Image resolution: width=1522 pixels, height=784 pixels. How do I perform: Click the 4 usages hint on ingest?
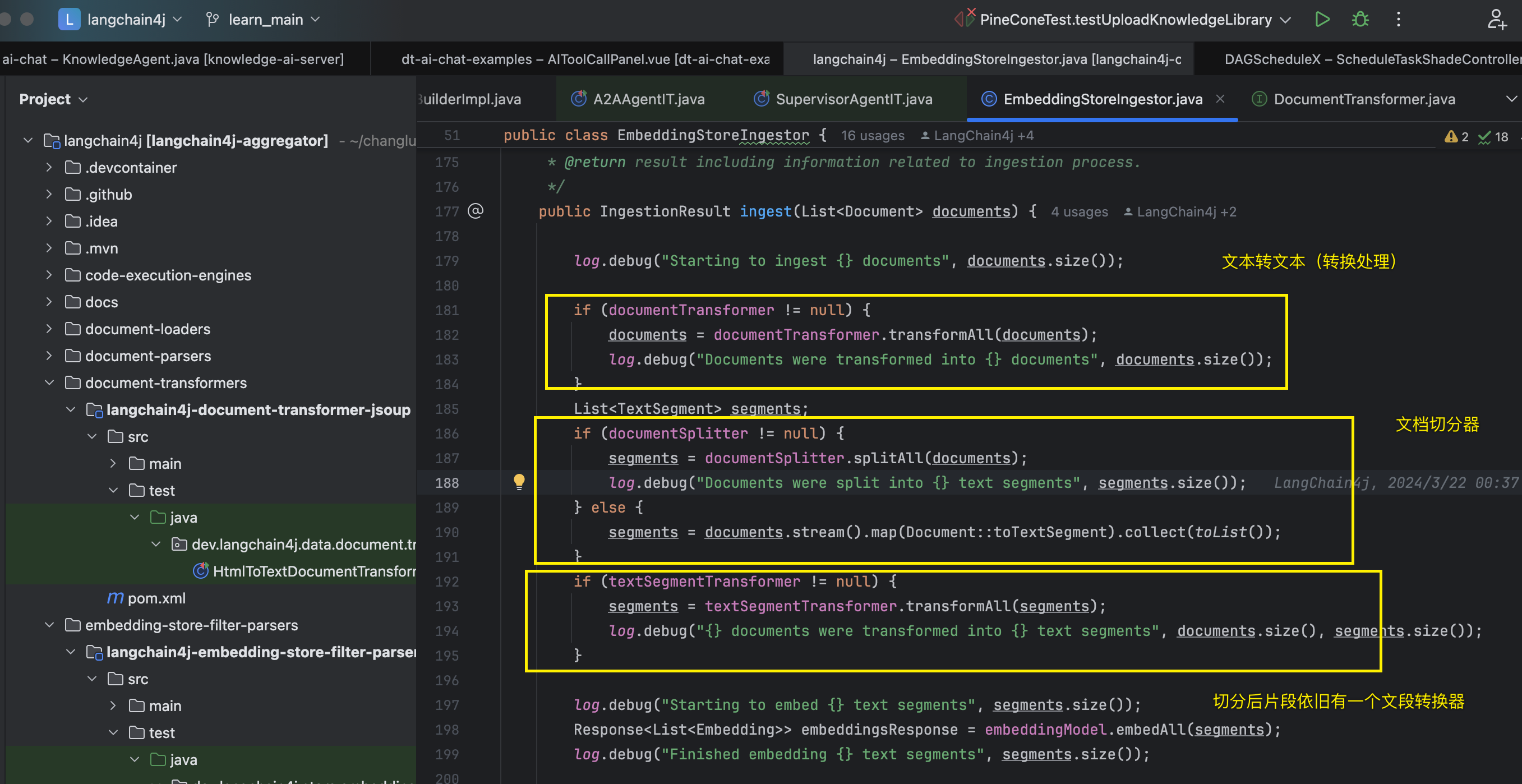[1079, 211]
